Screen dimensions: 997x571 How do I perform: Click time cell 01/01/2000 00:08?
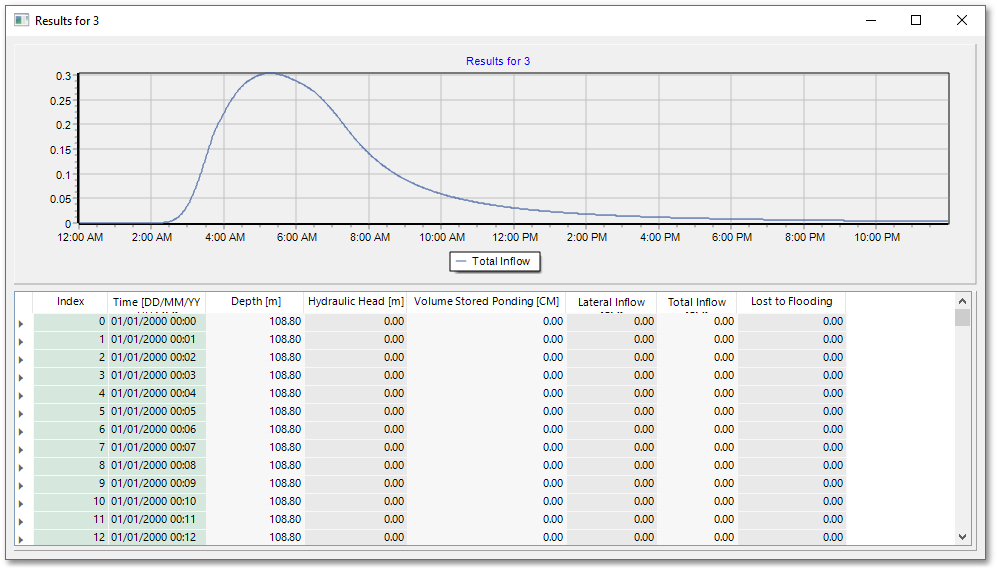[156, 465]
